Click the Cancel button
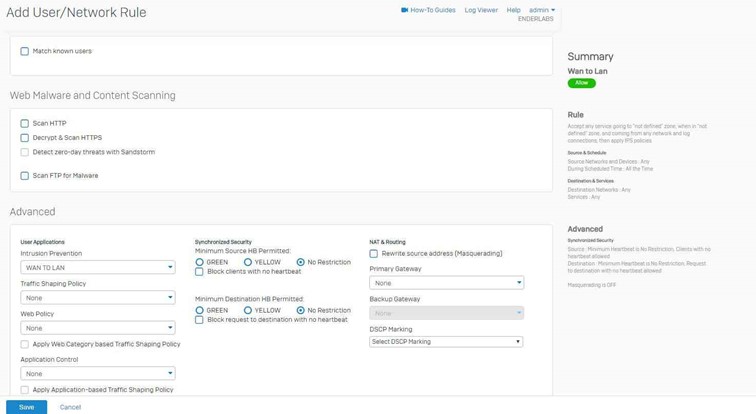The image size is (756, 414). pyautogui.click(x=70, y=407)
